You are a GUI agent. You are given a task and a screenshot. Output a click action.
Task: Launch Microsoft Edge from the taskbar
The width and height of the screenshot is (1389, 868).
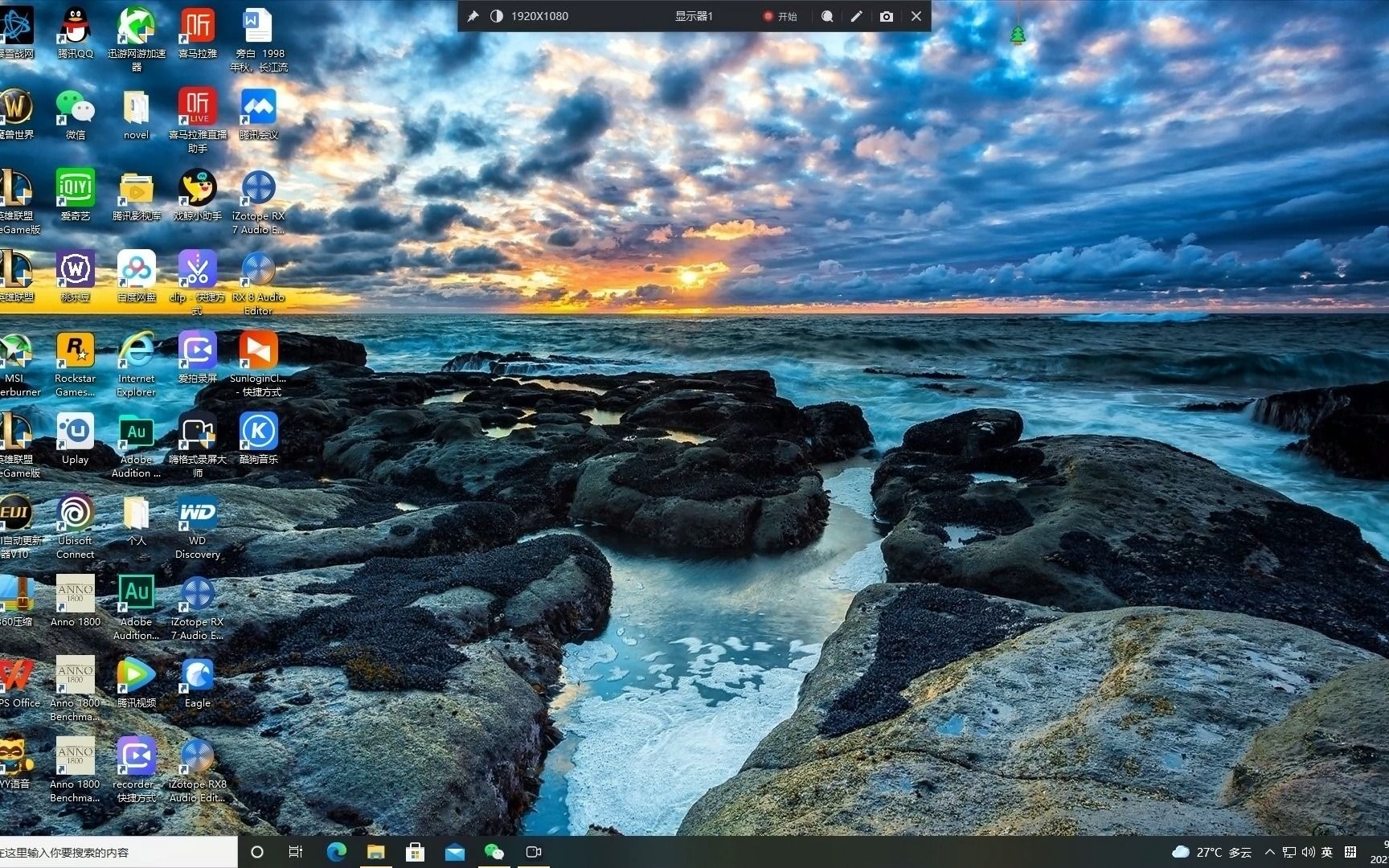point(336,852)
